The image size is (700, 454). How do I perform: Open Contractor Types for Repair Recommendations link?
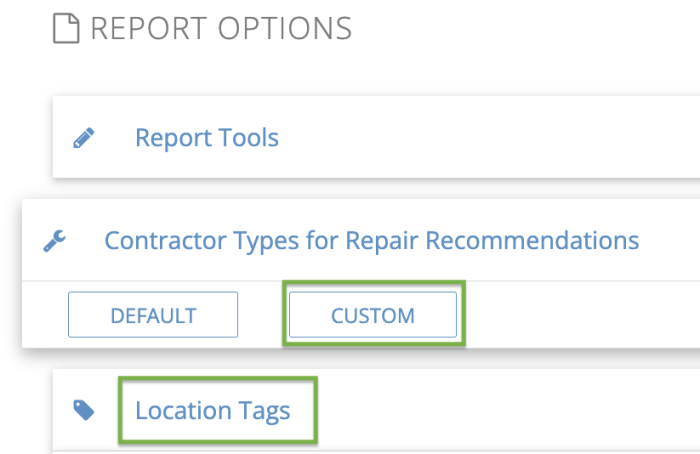(371, 241)
